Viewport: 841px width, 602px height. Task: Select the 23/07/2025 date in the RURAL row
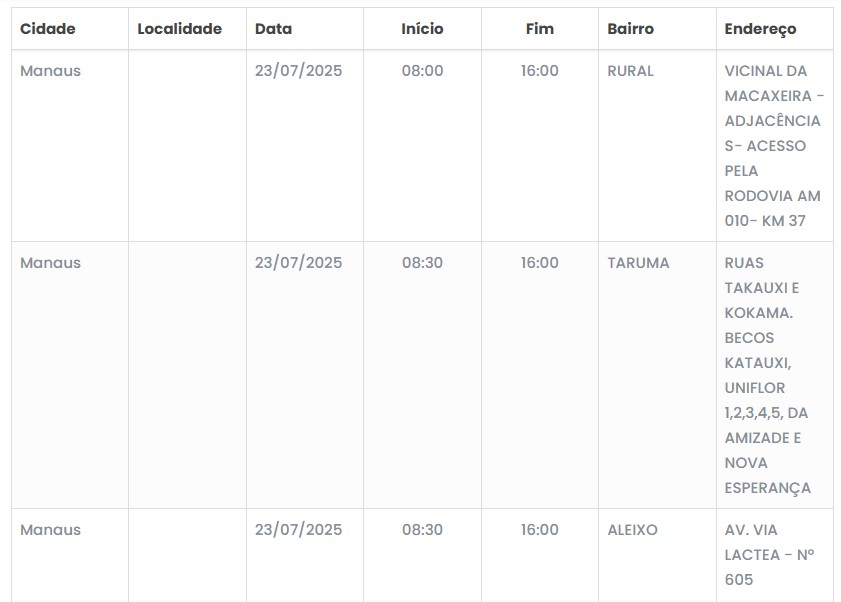[298, 71]
